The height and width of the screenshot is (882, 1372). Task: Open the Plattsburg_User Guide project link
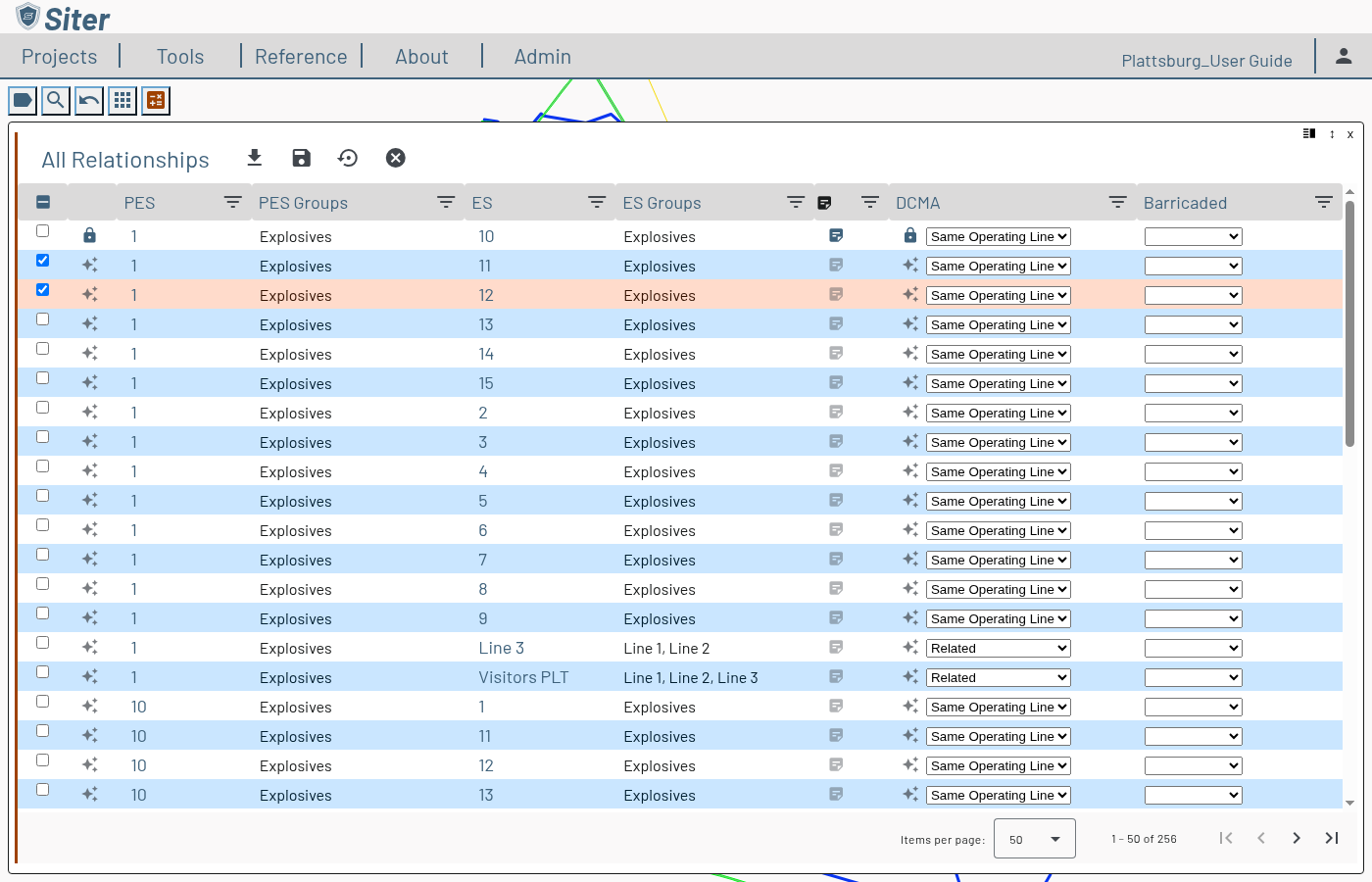point(1207,61)
